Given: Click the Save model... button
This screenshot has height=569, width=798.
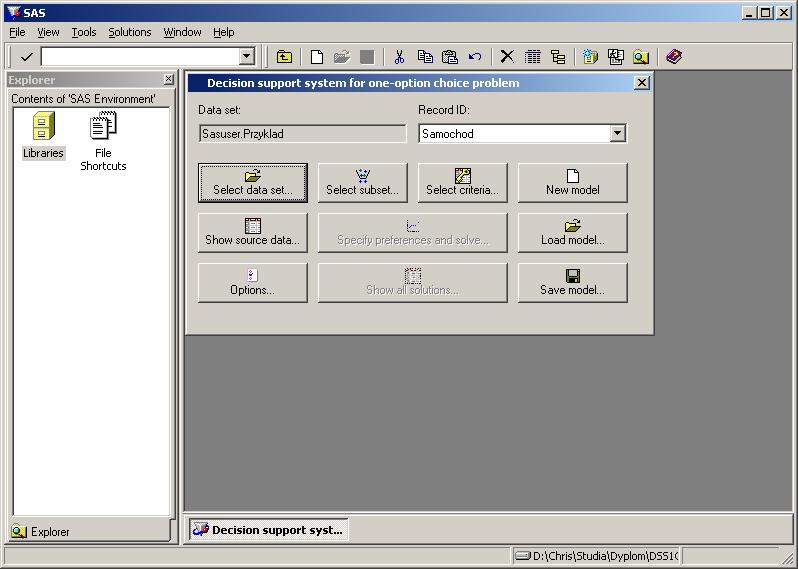Looking at the screenshot, I should click(x=573, y=282).
